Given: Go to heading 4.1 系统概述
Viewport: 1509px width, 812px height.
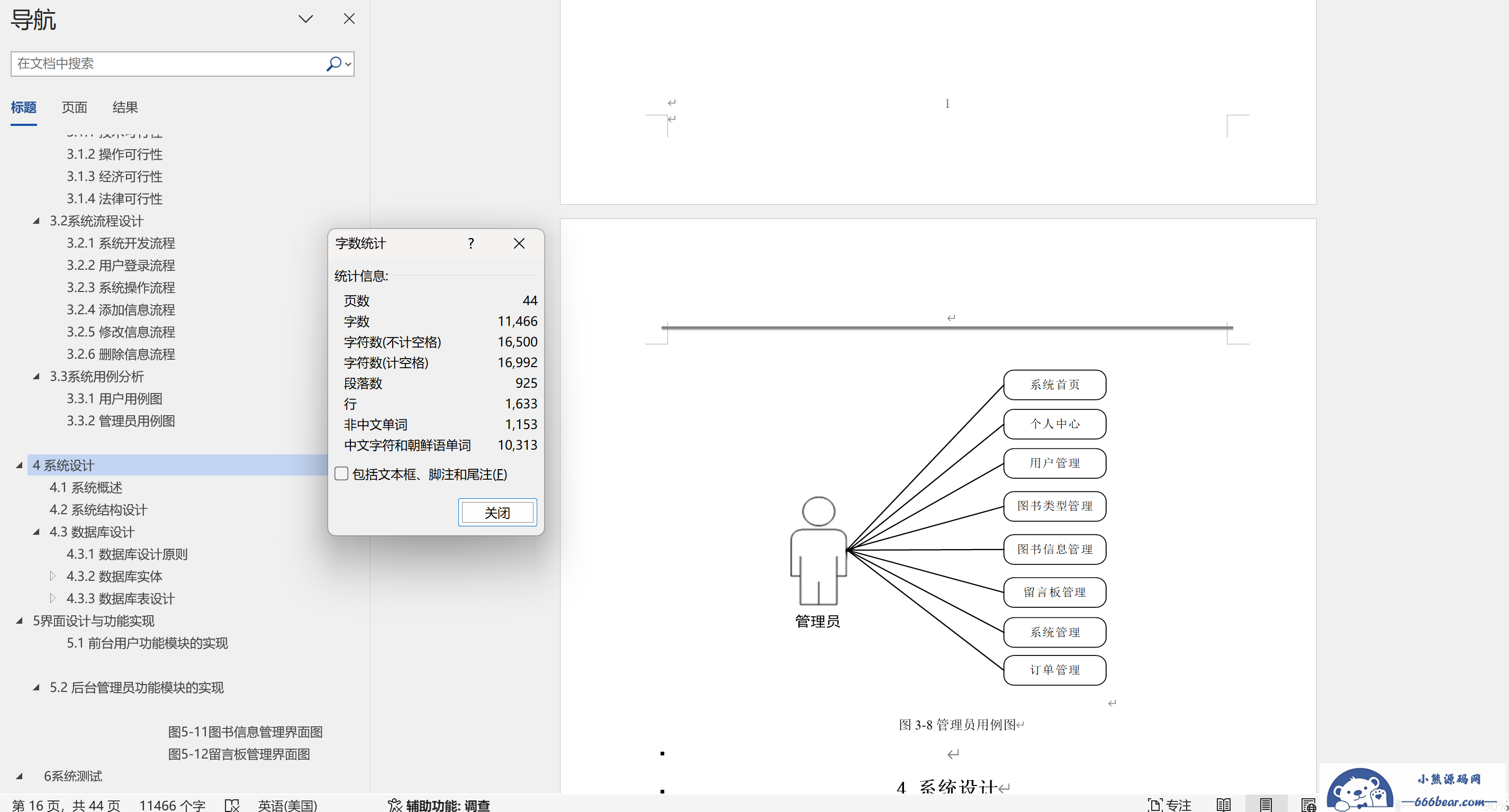Looking at the screenshot, I should tap(86, 488).
